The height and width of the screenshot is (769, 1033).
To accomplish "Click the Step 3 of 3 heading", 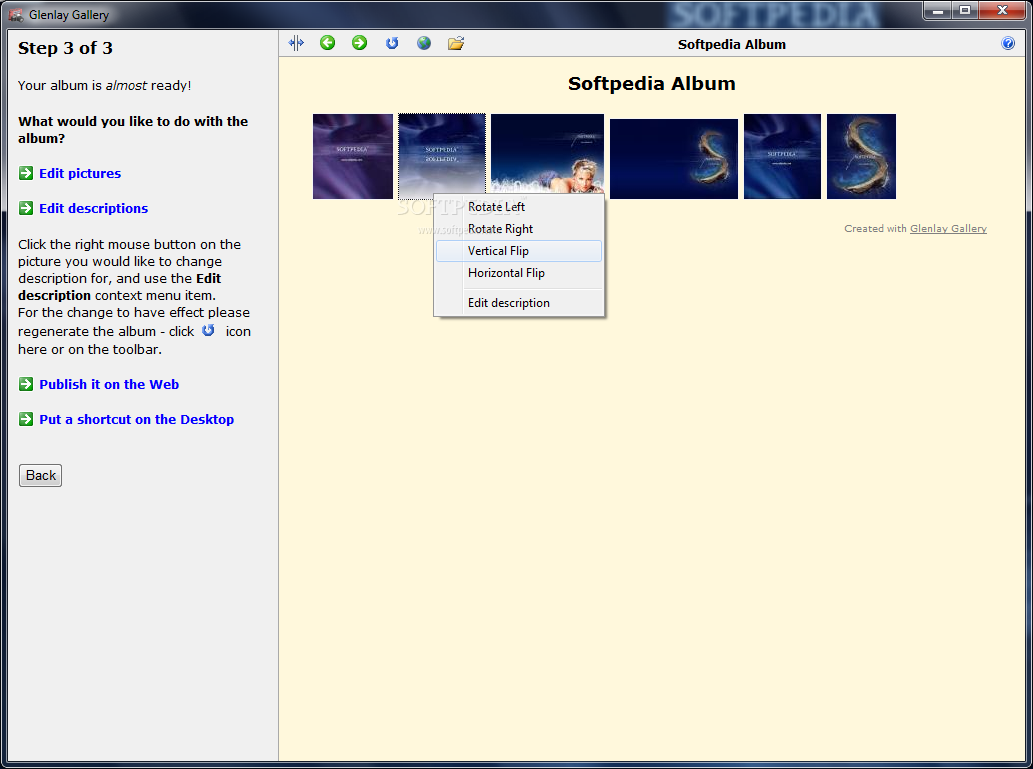I will [x=65, y=48].
